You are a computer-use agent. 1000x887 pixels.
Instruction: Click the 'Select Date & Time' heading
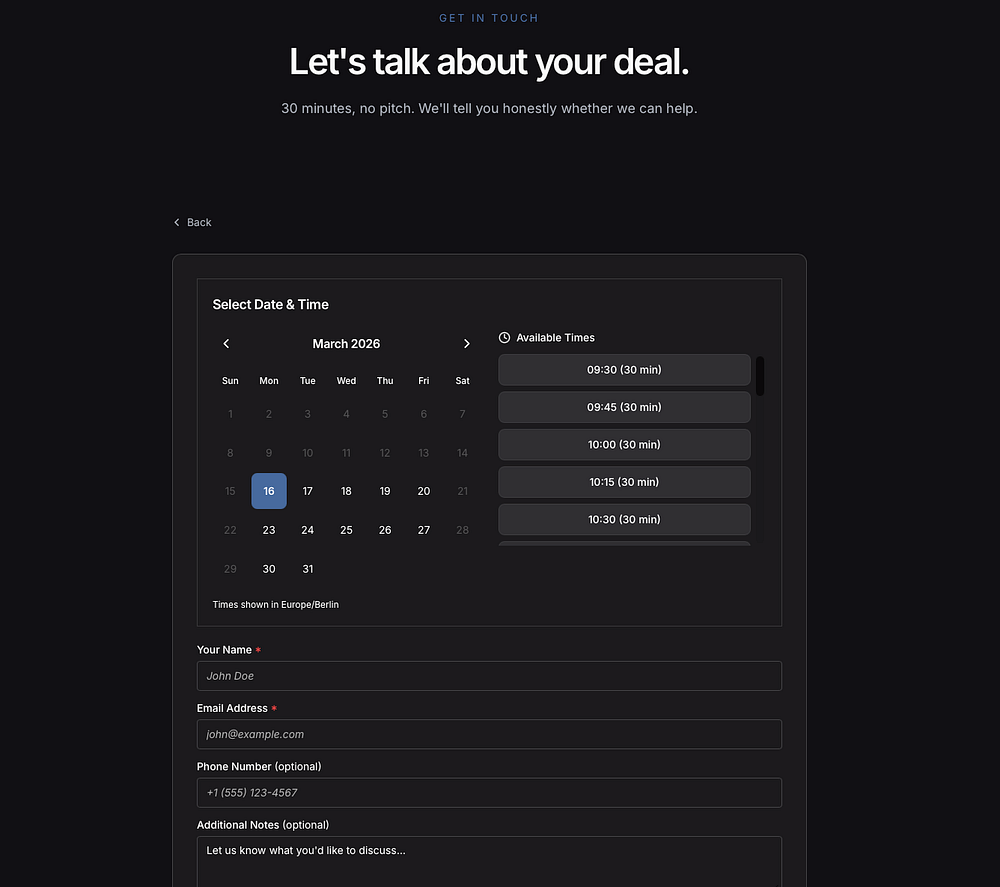coord(270,305)
